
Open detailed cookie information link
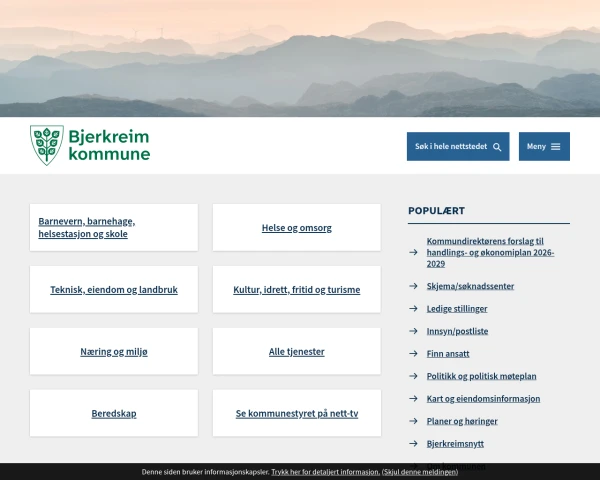(x=325, y=472)
